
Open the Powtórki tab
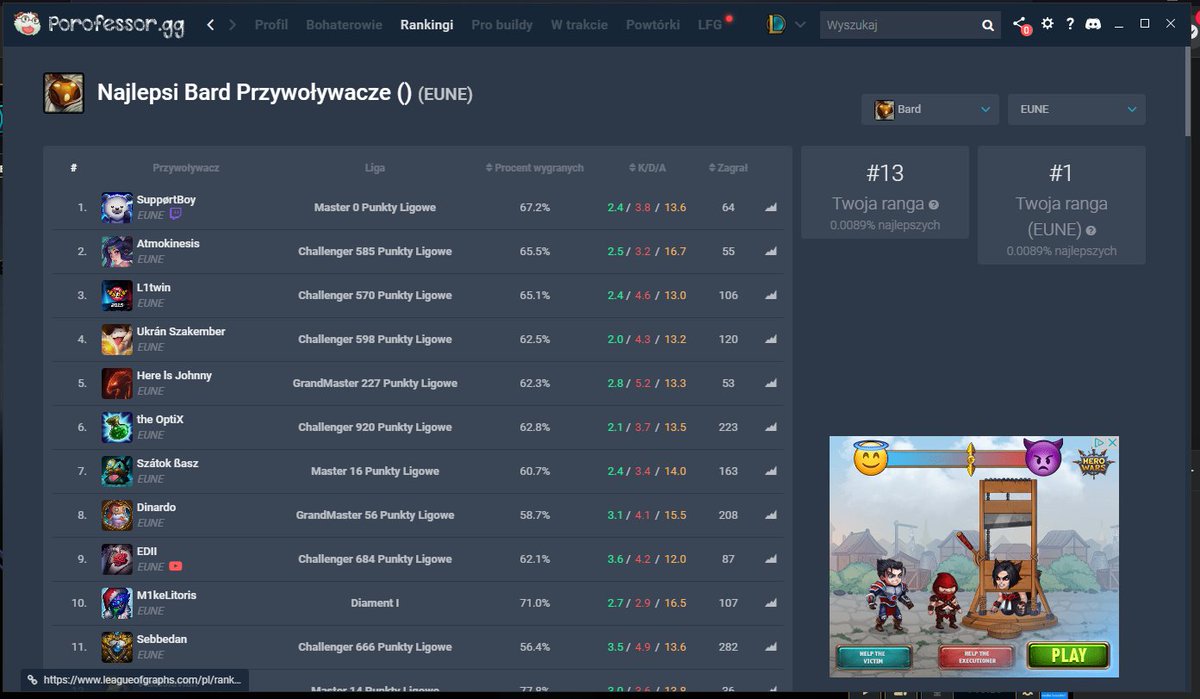tap(653, 25)
